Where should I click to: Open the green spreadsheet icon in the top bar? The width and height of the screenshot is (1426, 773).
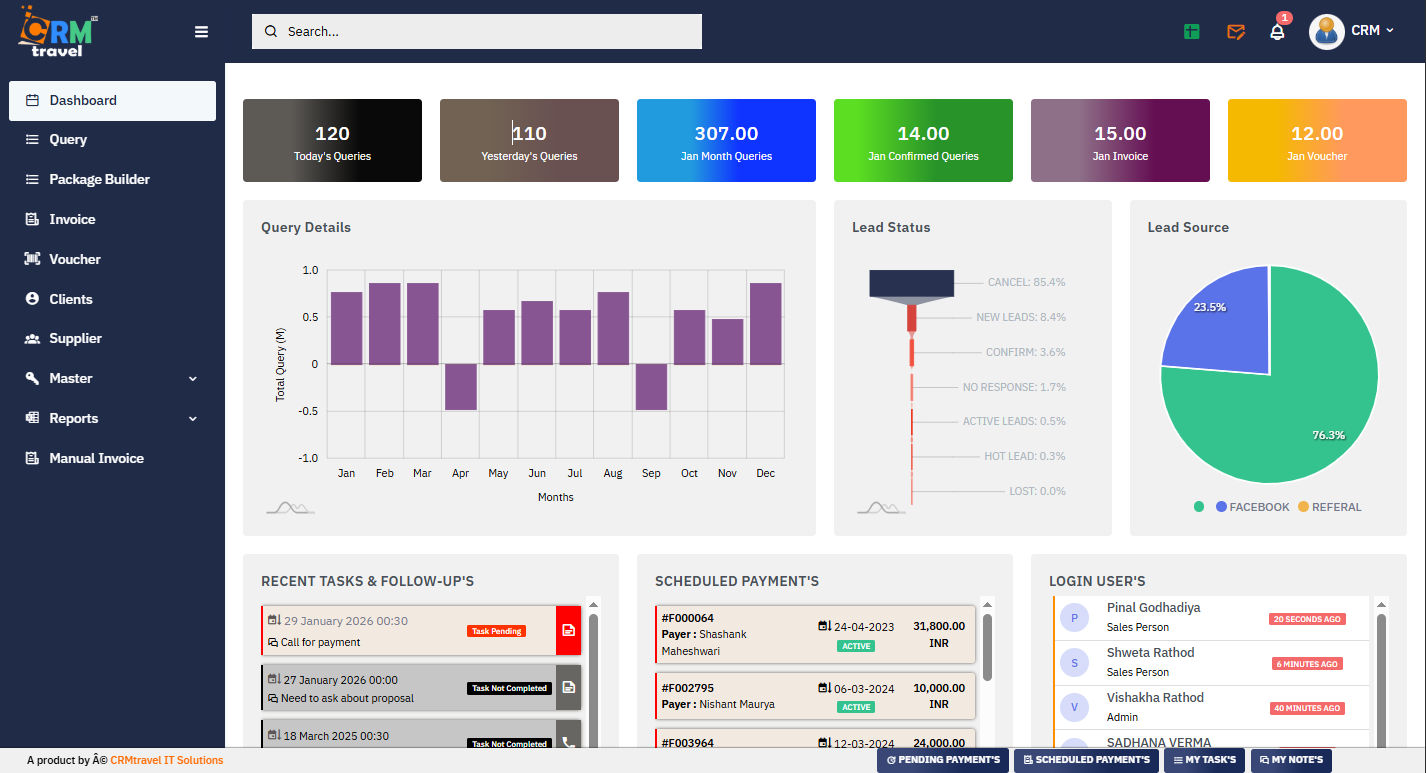(1191, 31)
